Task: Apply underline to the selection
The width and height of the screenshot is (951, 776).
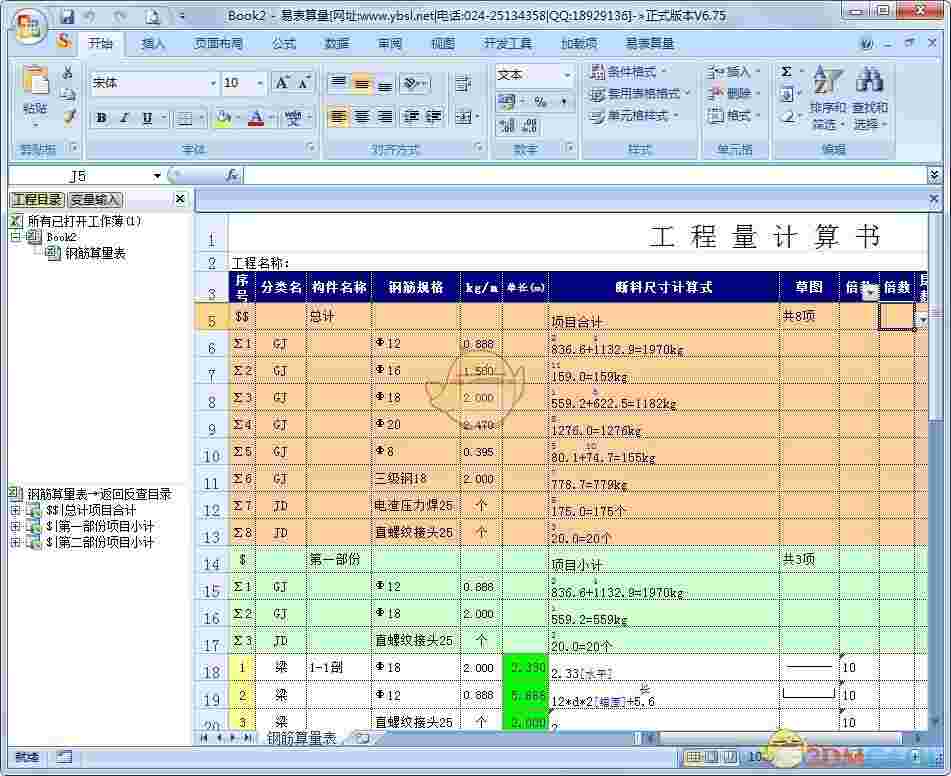Action: click(147, 116)
